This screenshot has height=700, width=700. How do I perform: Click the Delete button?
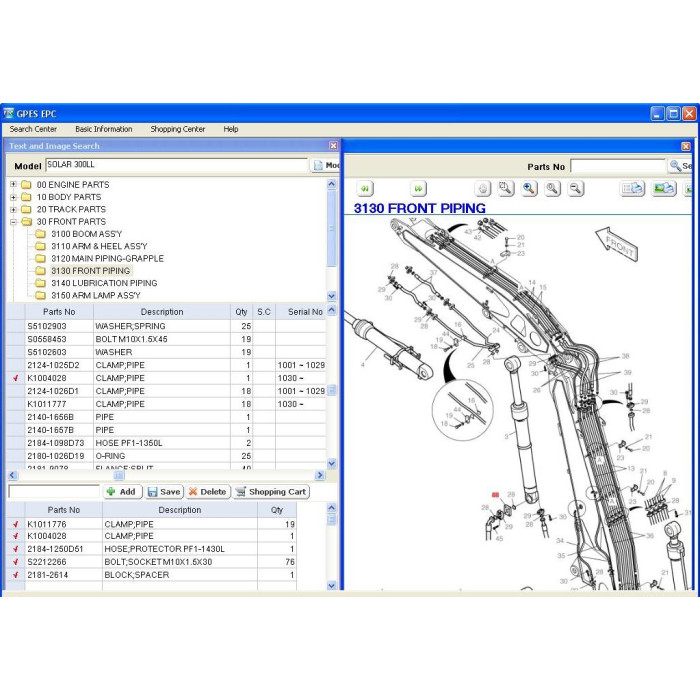tap(208, 492)
